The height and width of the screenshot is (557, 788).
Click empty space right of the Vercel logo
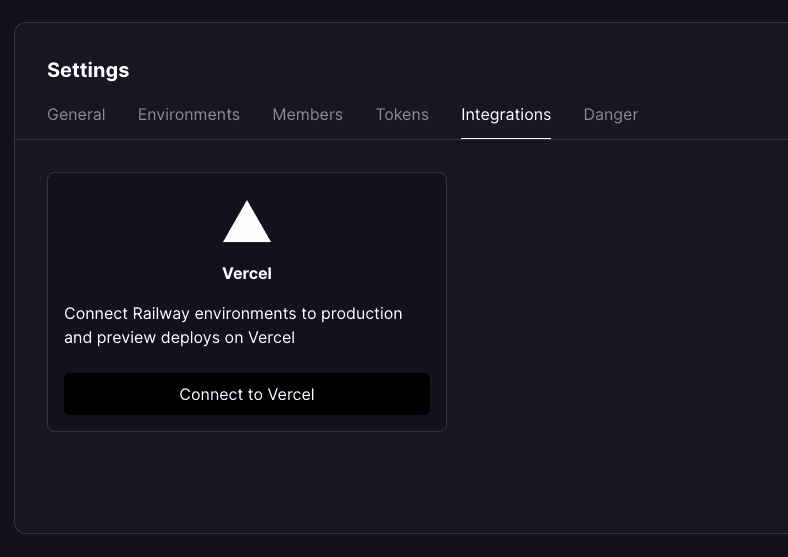pyautogui.click(x=360, y=222)
